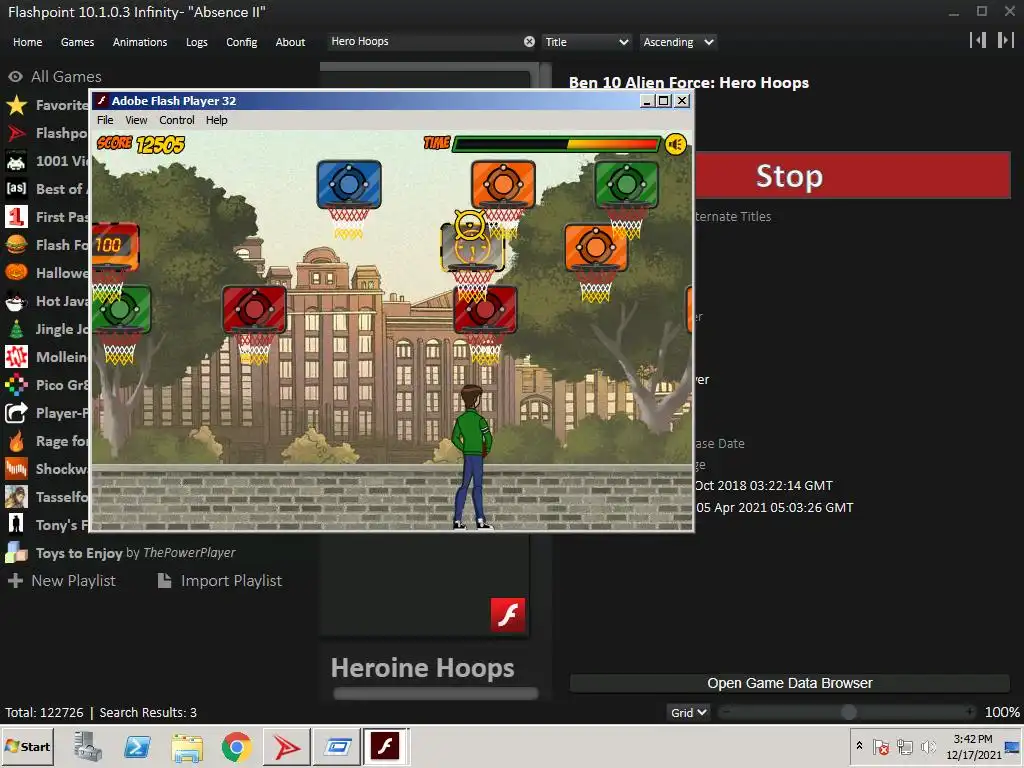The width and height of the screenshot is (1024, 768).
Task: Click the red Flash logo on the game thumbnail
Action: pyautogui.click(x=507, y=615)
